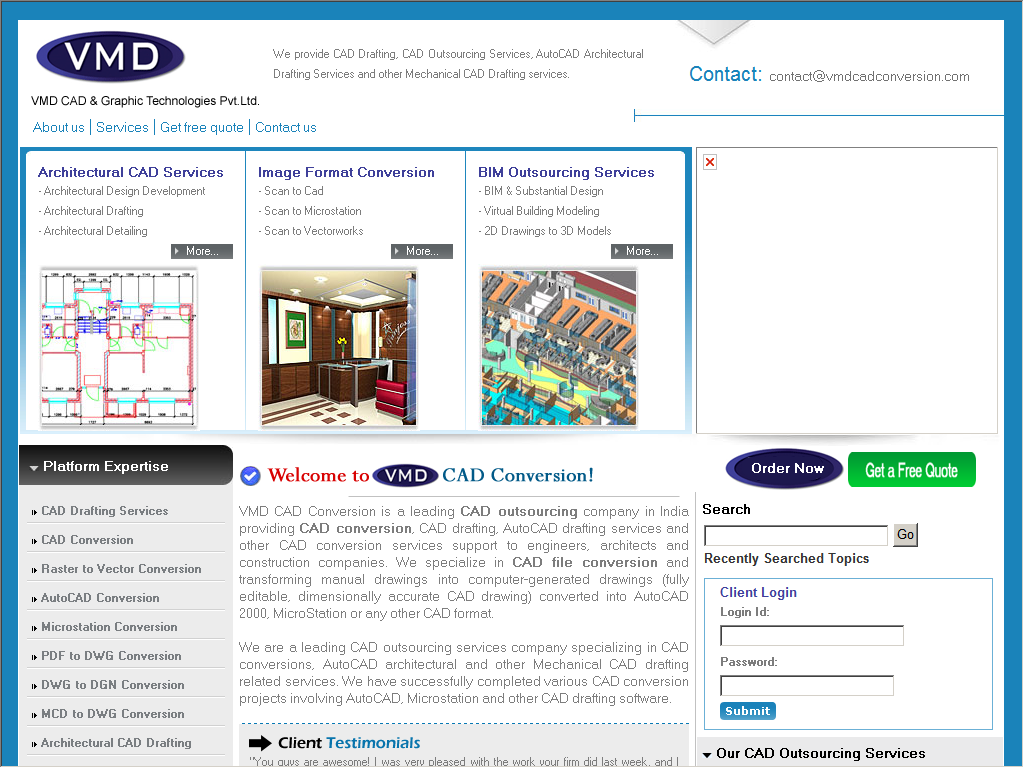Click 'Architectural Detailing' list item

click(95, 231)
